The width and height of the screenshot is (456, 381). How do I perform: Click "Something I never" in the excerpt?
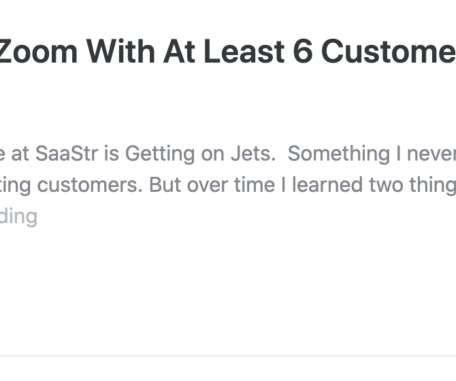(x=372, y=154)
